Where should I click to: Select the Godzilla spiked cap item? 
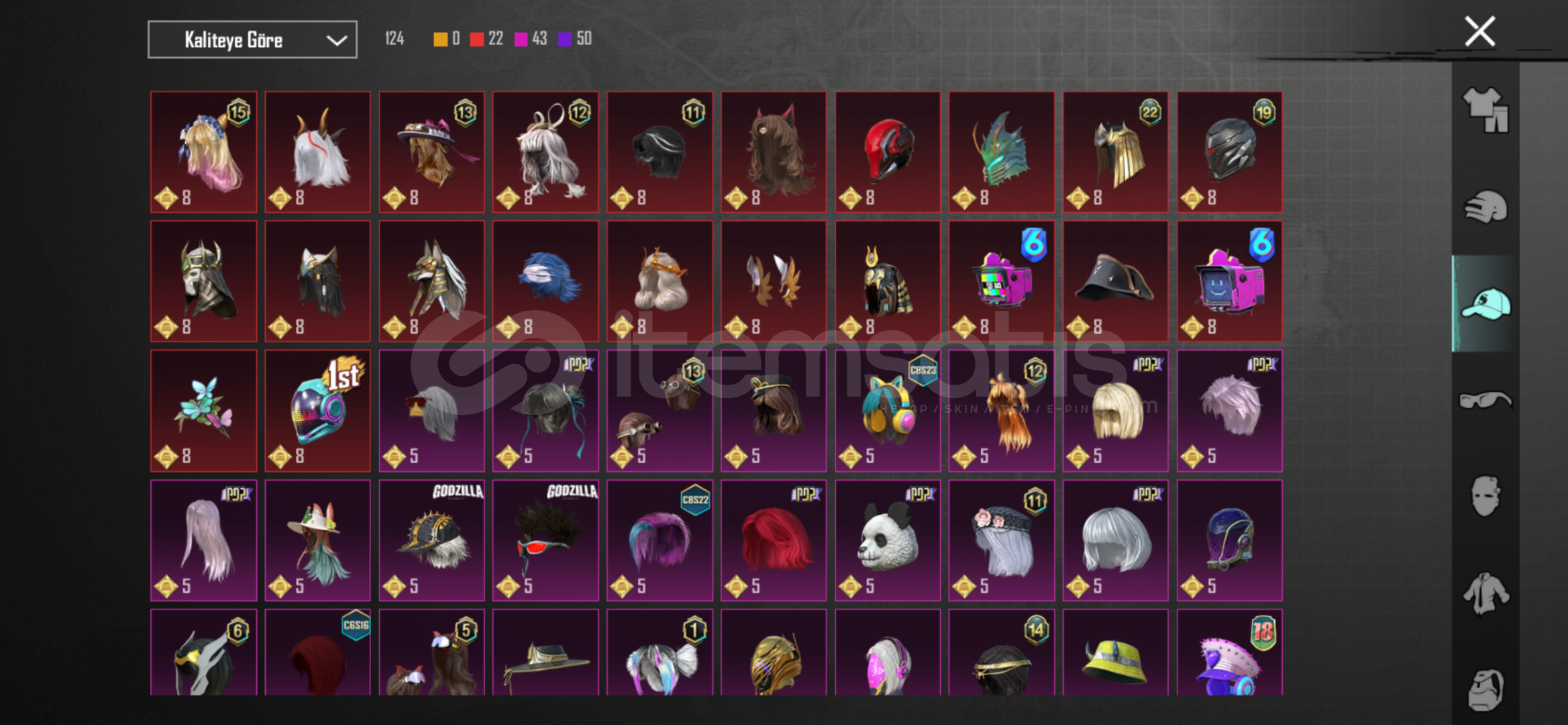point(431,540)
